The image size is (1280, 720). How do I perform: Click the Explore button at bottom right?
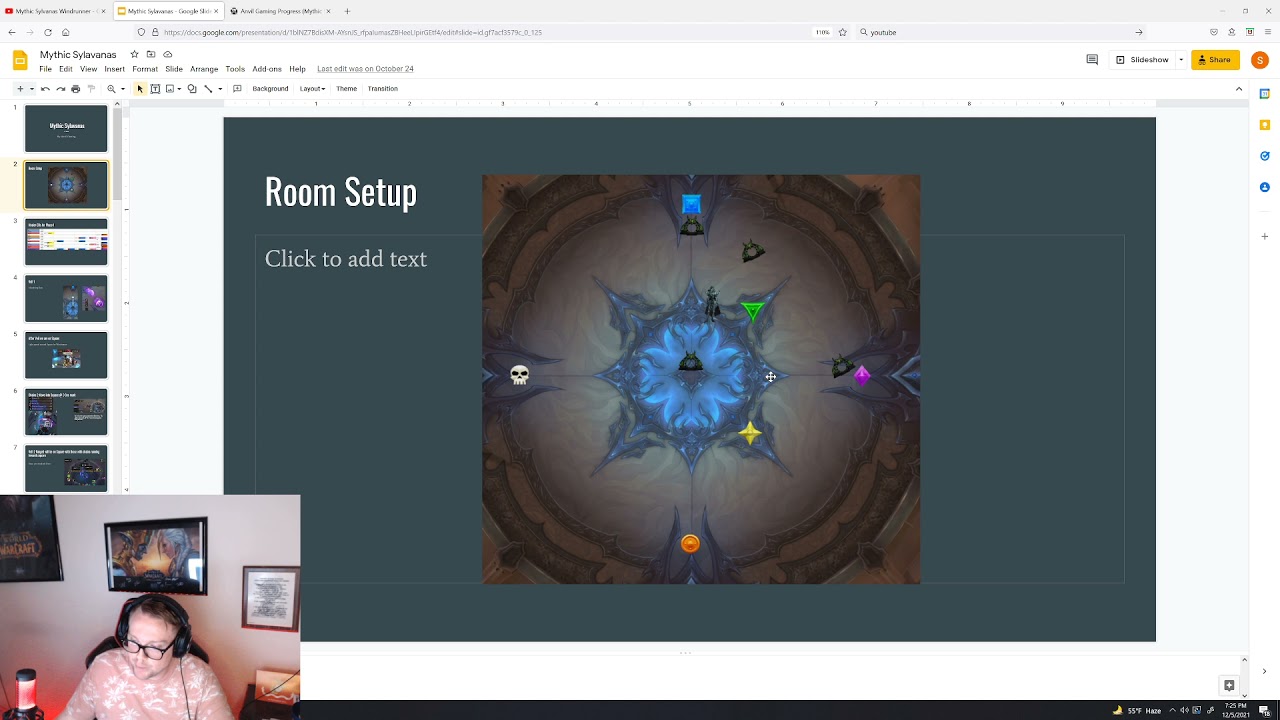click(1229, 685)
